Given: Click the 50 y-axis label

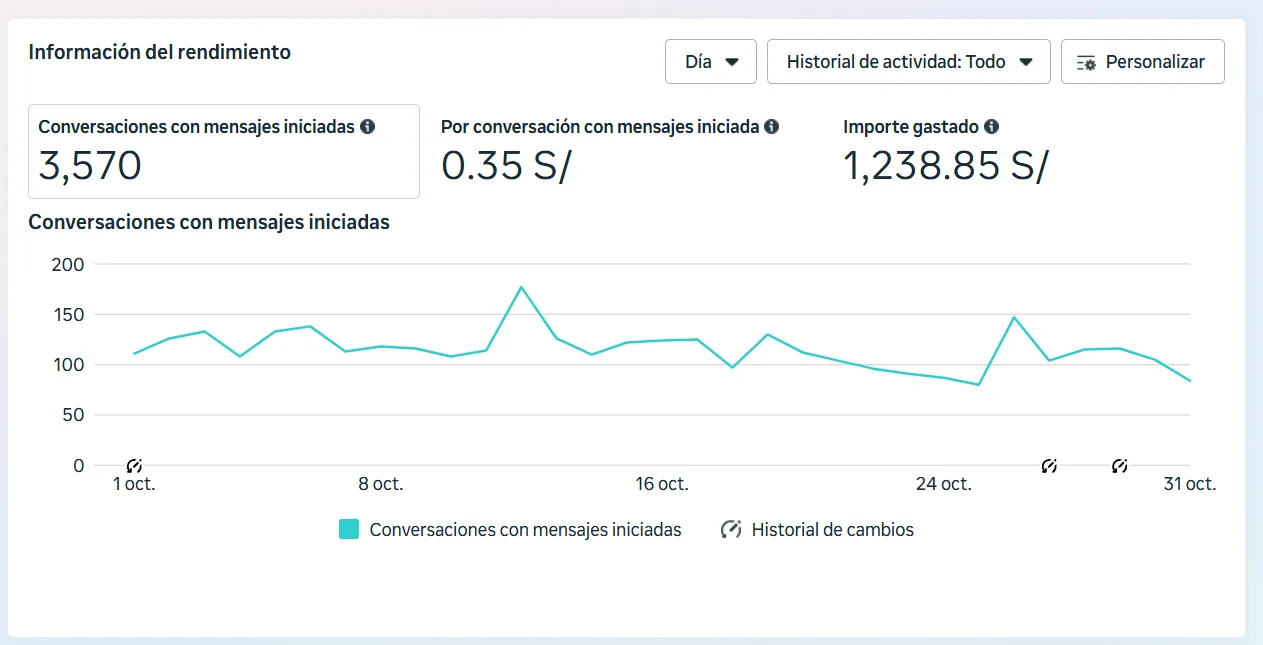Looking at the screenshot, I should (73, 415).
